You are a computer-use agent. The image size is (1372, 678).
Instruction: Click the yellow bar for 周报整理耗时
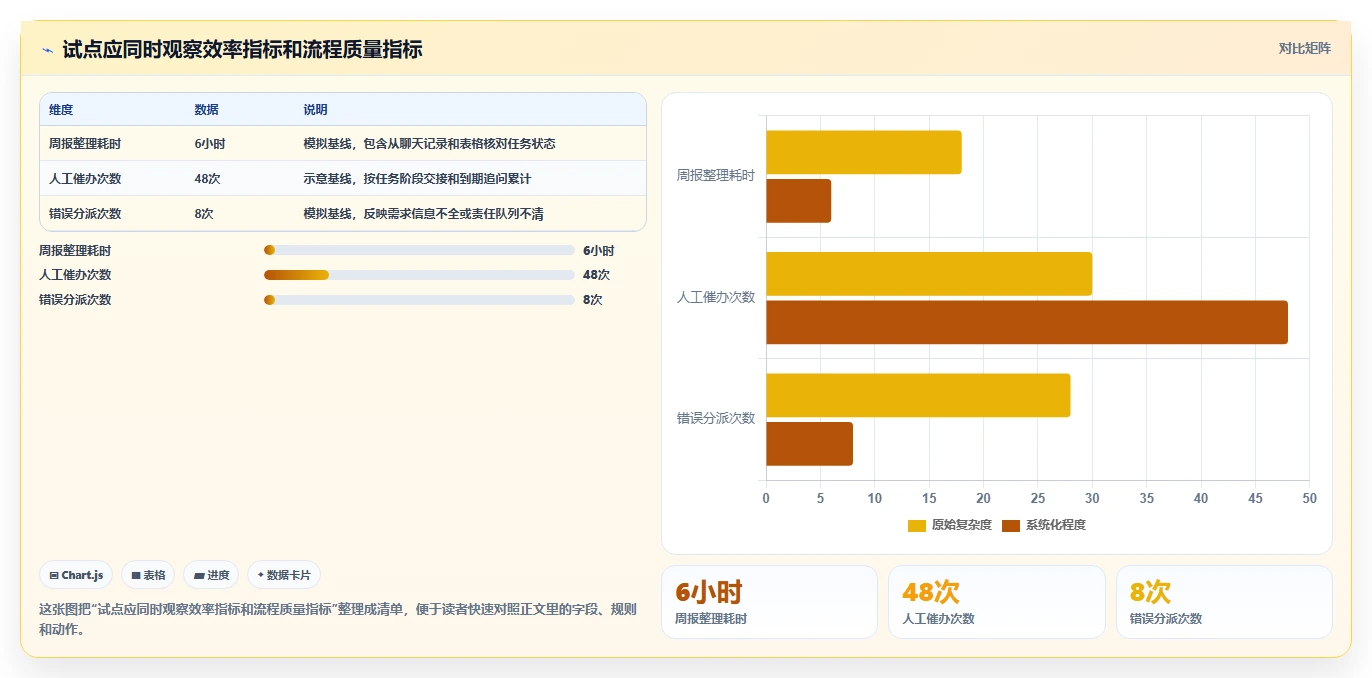click(864, 152)
